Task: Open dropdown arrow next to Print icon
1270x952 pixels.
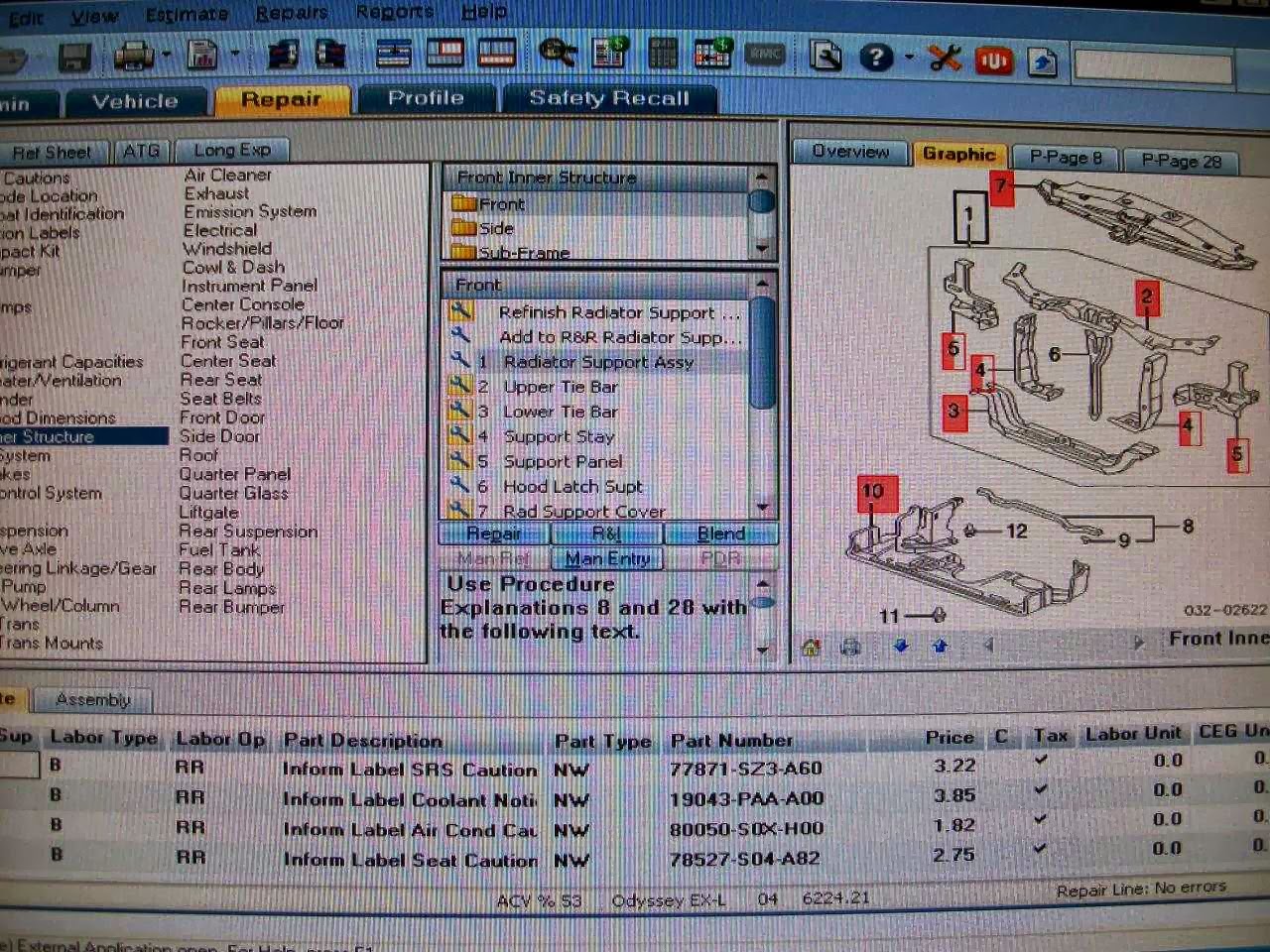Action: 166,56
